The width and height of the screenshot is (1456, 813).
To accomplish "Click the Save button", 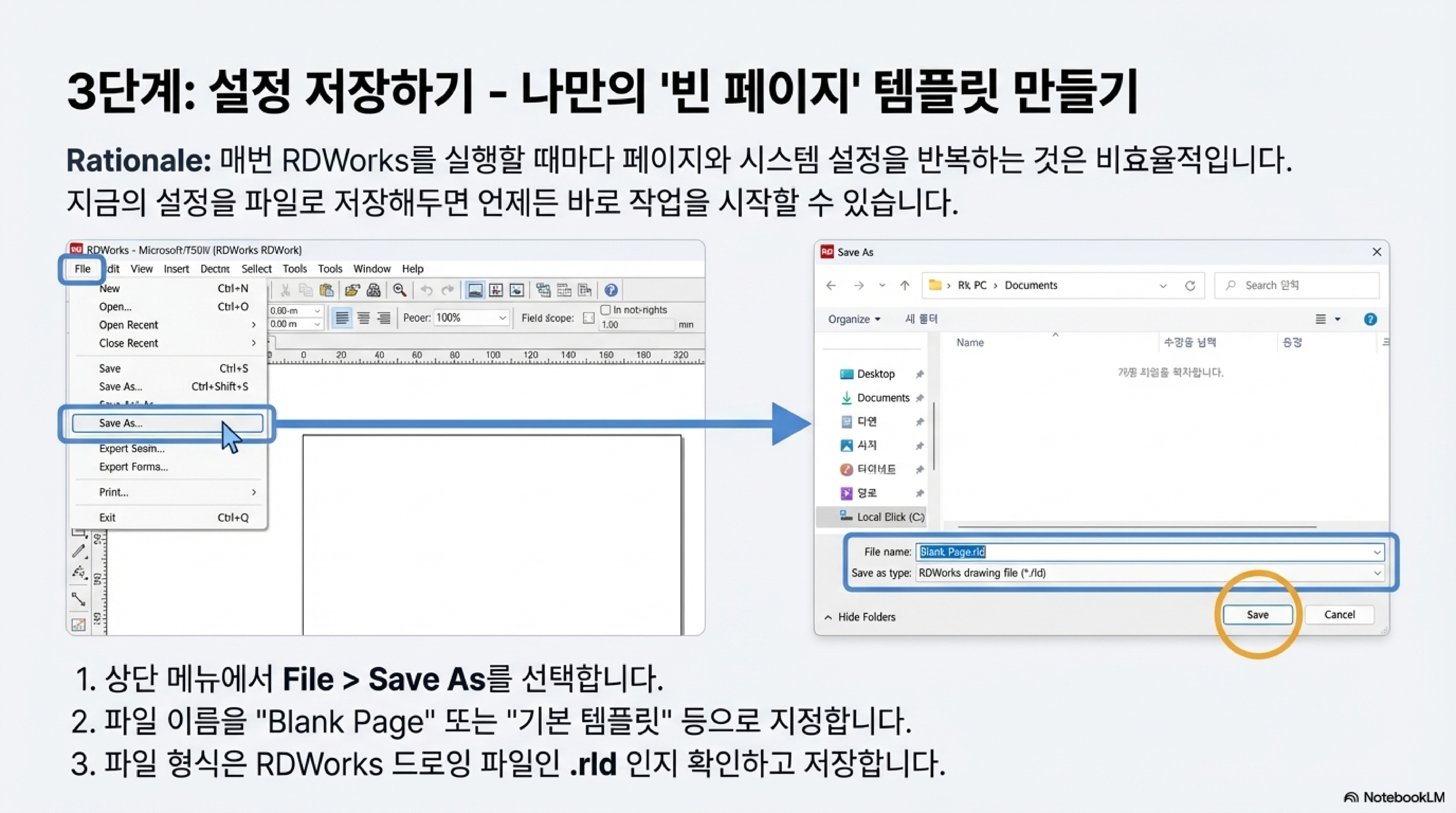I will [x=1257, y=615].
